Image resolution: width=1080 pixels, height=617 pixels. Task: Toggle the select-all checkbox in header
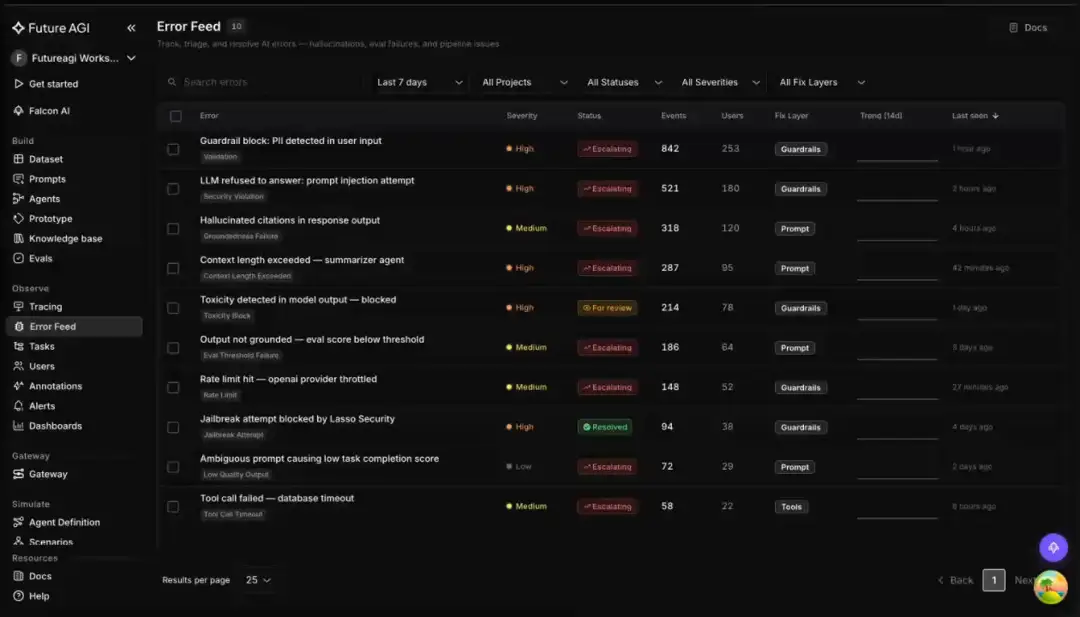tap(176, 116)
